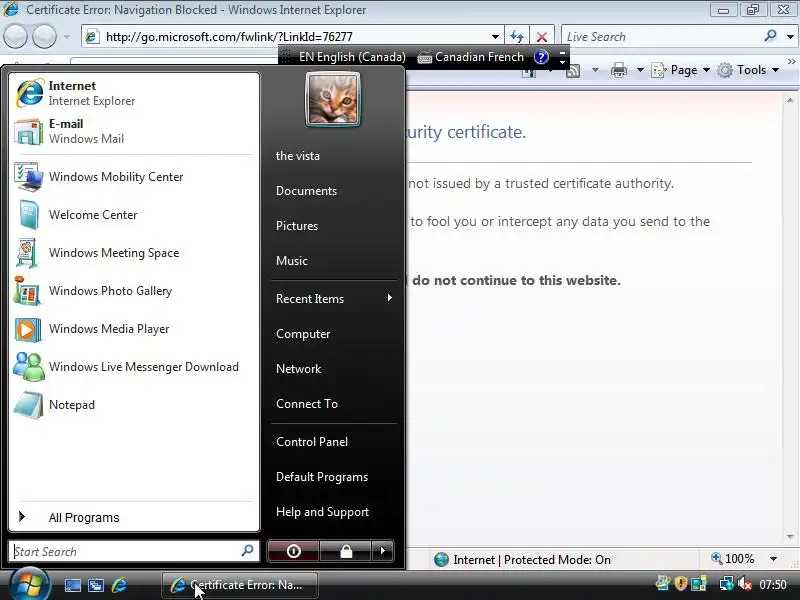Launch Notepad from Start menu
The height and width of the screenshot is (600, 800).
[134, 405]
